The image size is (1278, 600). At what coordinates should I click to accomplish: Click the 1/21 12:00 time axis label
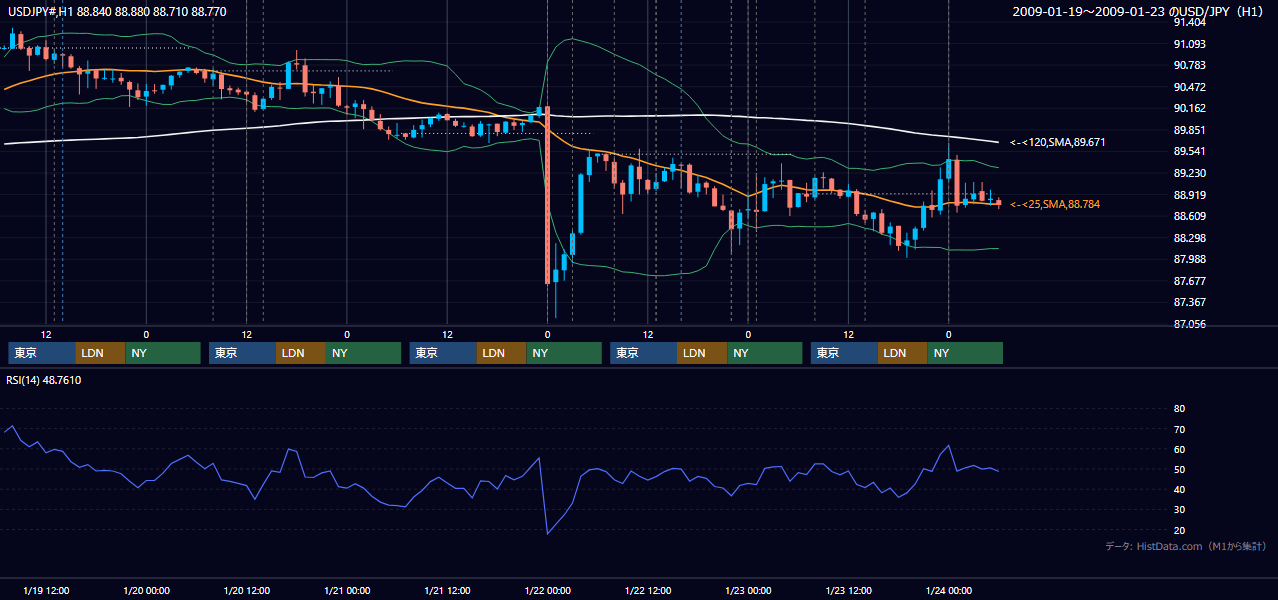coord(447,590)
